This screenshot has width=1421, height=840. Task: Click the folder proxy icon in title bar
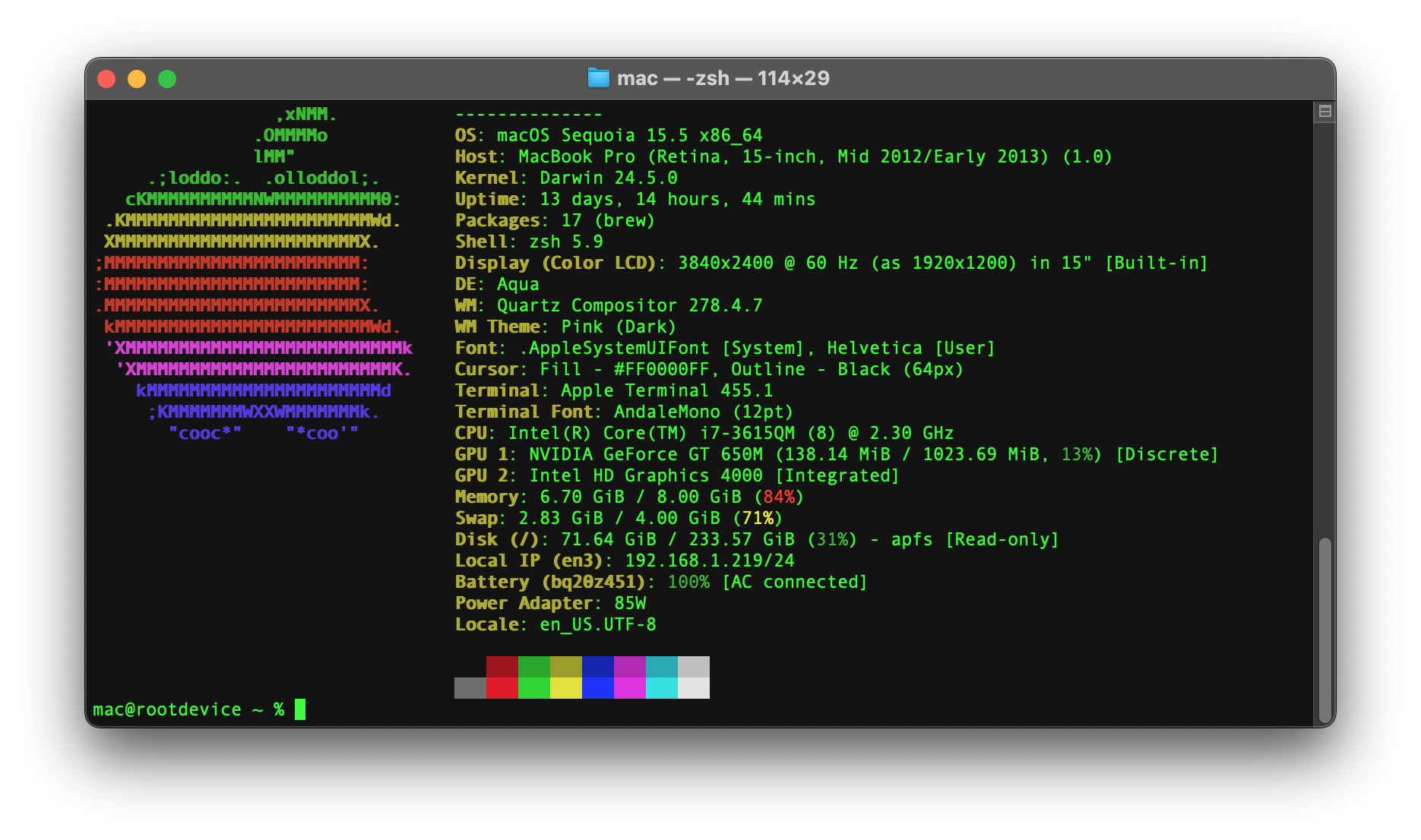(x=599, y=78)
